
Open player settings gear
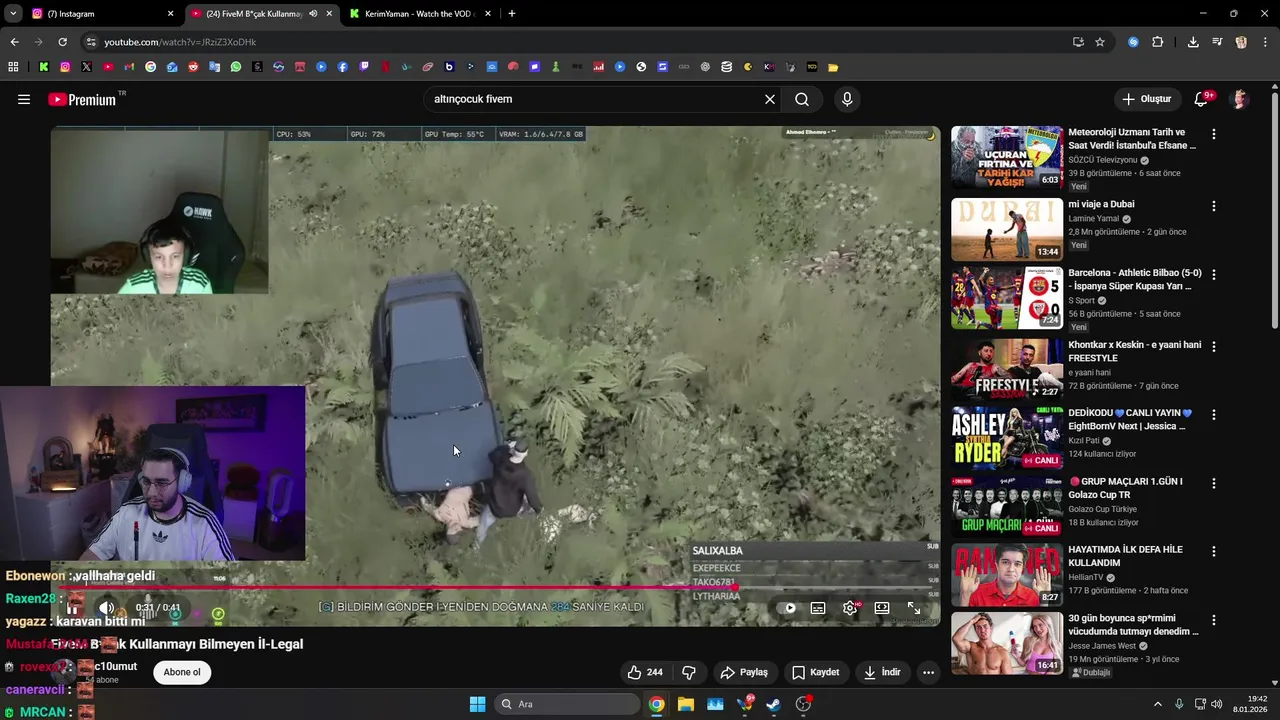tap(850, 608)
